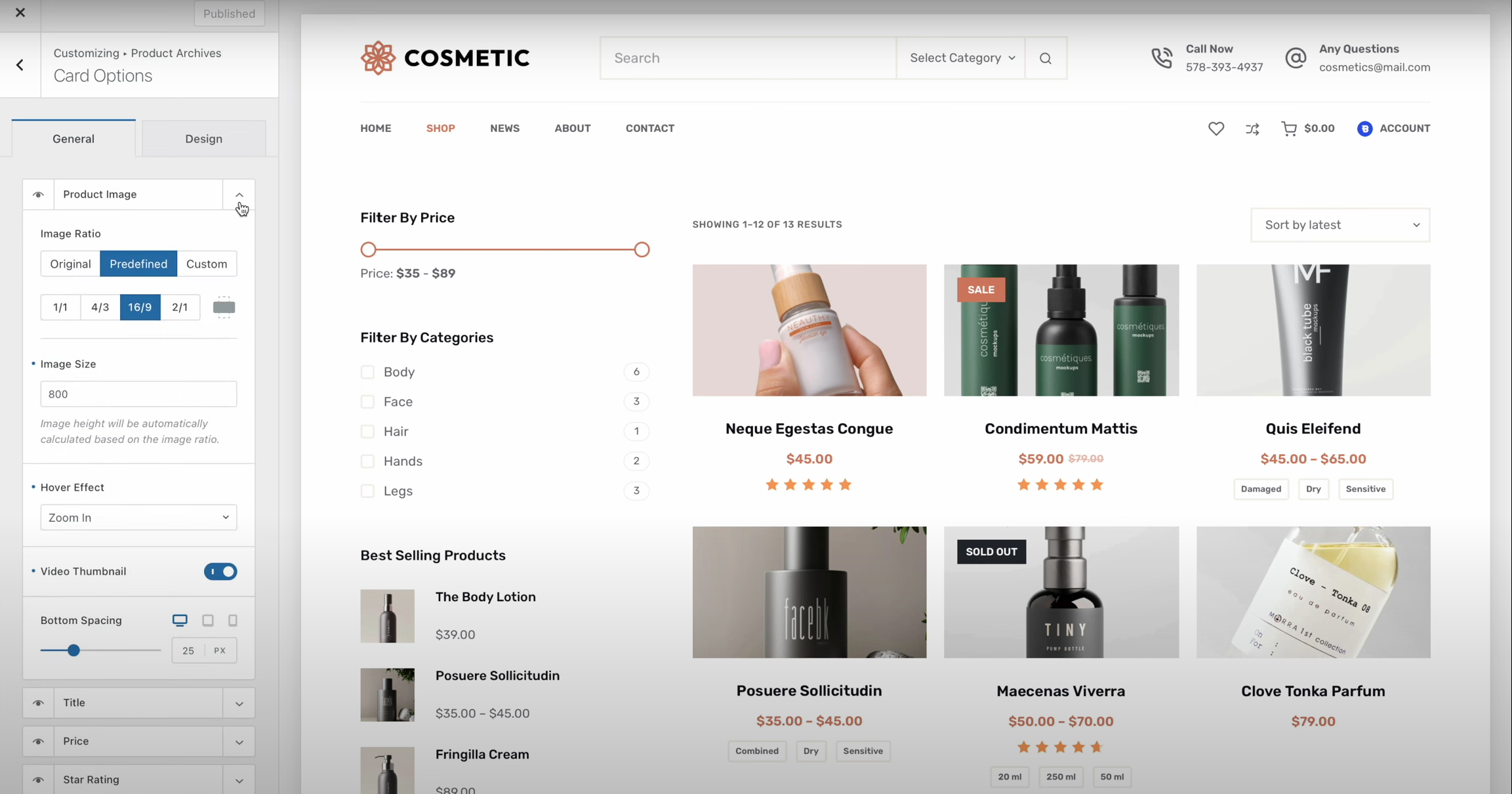Open the shopping cart icon
1512x794 pixels.
(1288, 129)
